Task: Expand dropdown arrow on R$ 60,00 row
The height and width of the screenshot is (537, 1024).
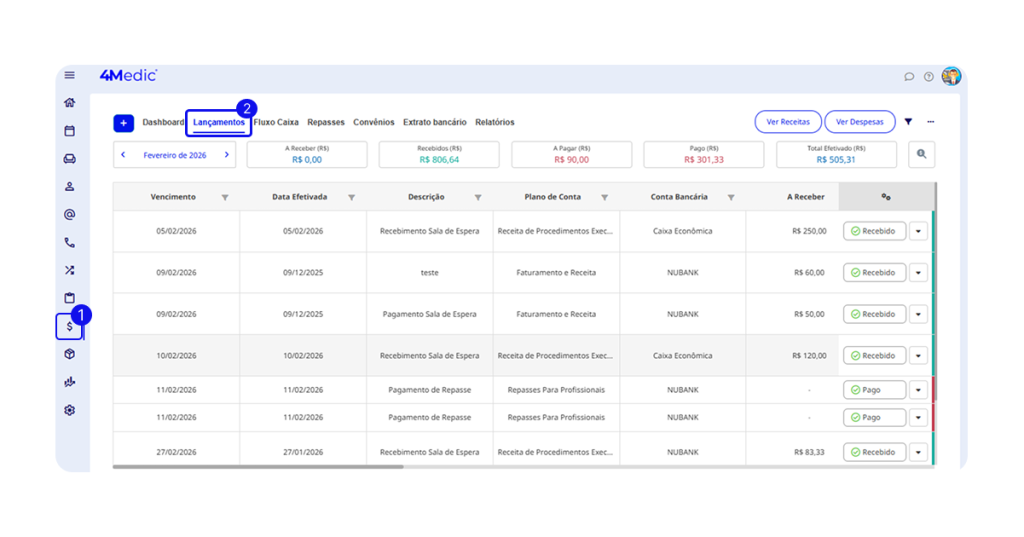Action: (918, 273)
